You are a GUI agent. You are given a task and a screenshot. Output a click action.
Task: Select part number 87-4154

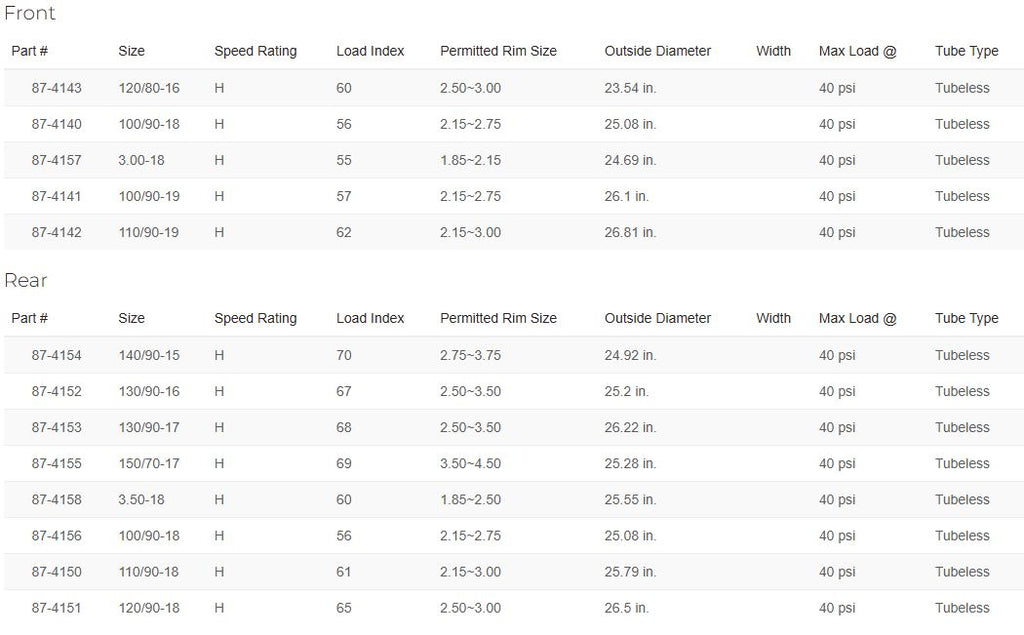56,355
